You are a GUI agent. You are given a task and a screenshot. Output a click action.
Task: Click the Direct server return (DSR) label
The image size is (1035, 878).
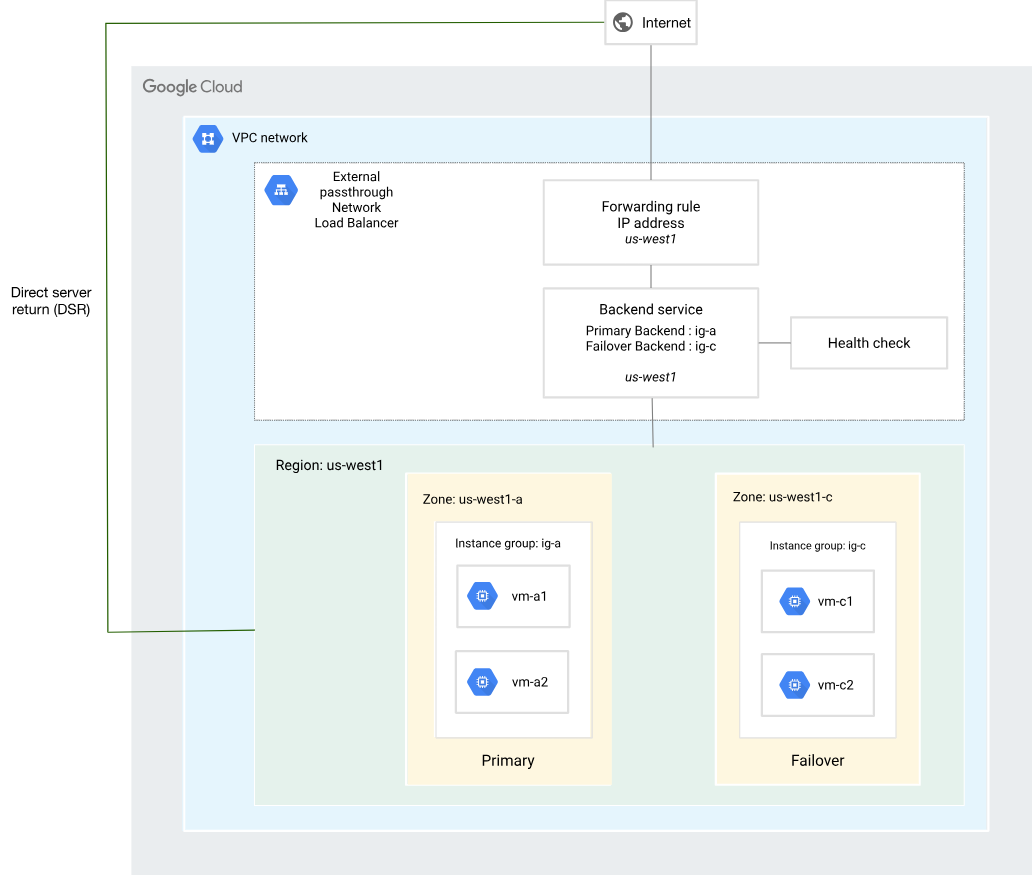coord(51,301)
